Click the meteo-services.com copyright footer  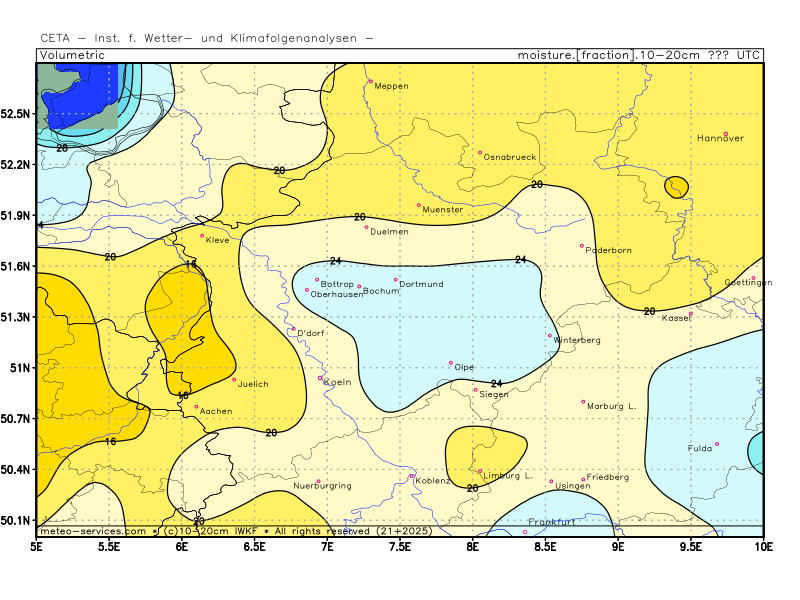[236, 531]
